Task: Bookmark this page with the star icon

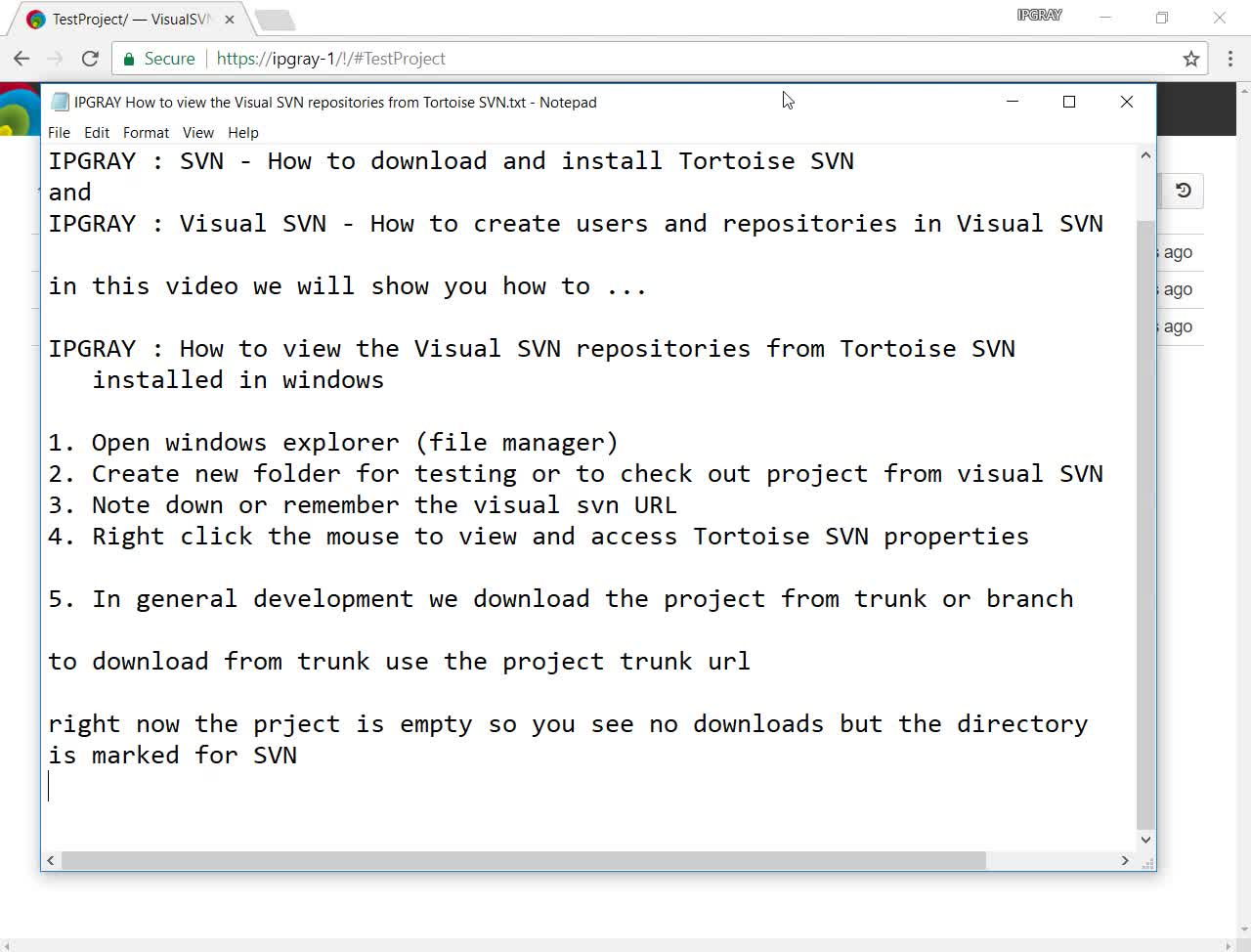Action: coord(1190,59)
